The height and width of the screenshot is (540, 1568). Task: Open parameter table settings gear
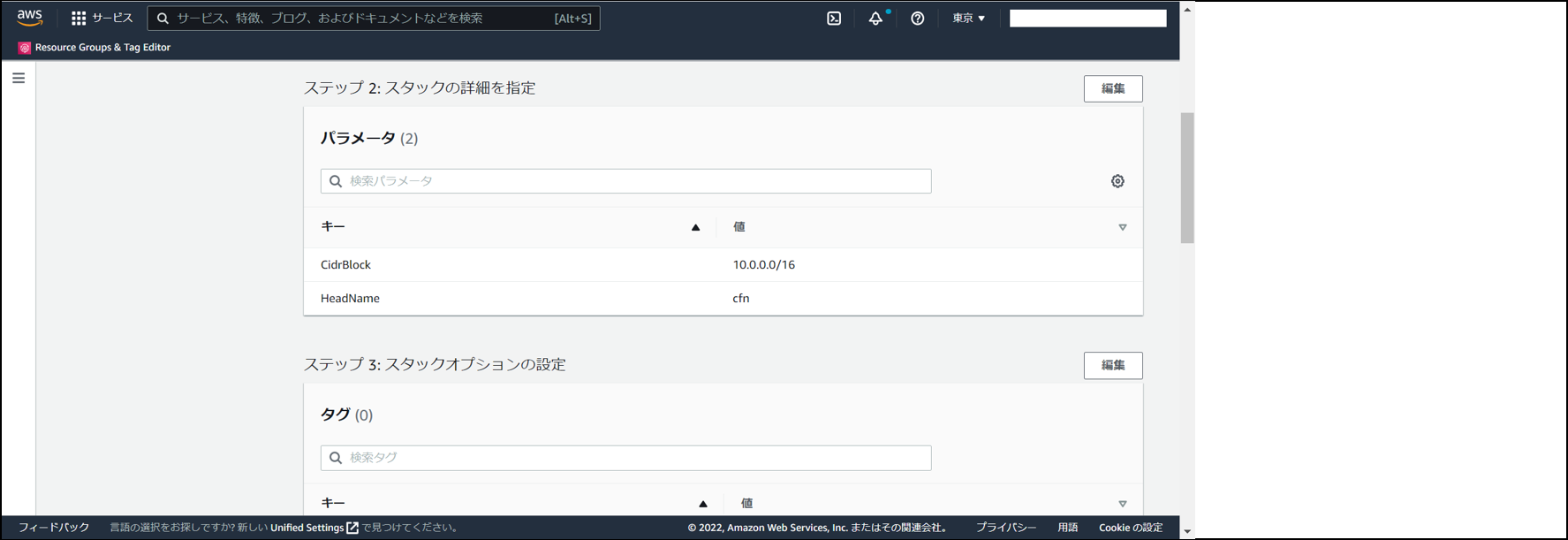click(1117, 181)
